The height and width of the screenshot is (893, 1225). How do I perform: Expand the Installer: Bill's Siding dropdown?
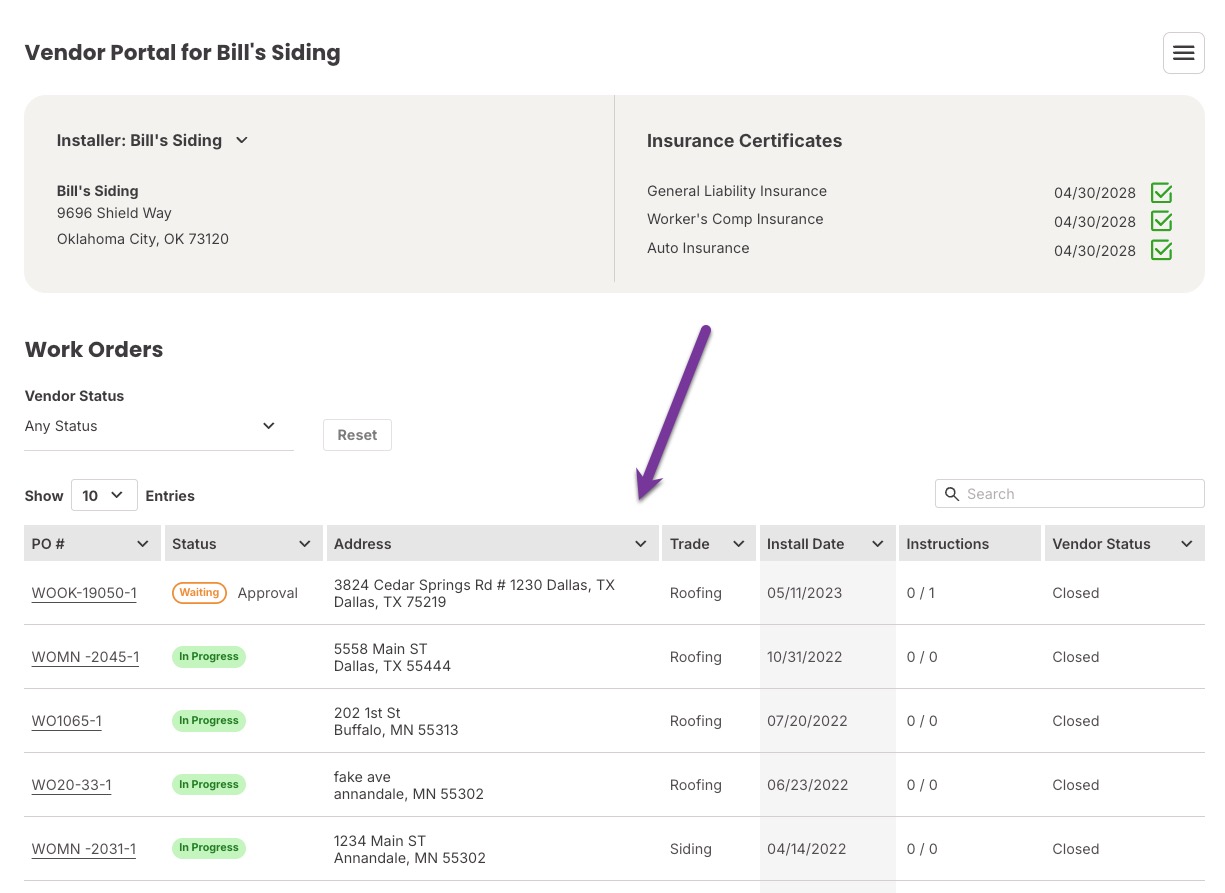click(241, 141)
